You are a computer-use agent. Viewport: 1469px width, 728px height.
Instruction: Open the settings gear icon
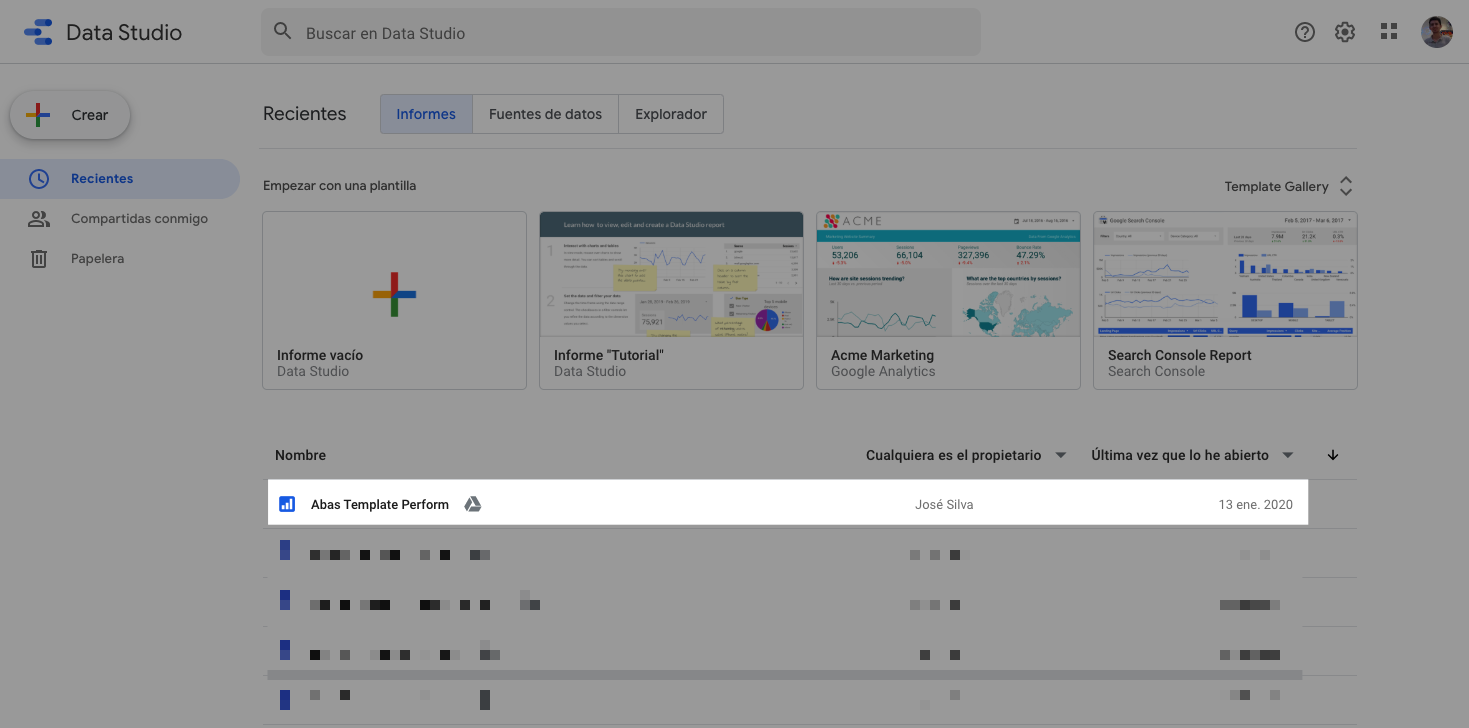click(1345, 32)
